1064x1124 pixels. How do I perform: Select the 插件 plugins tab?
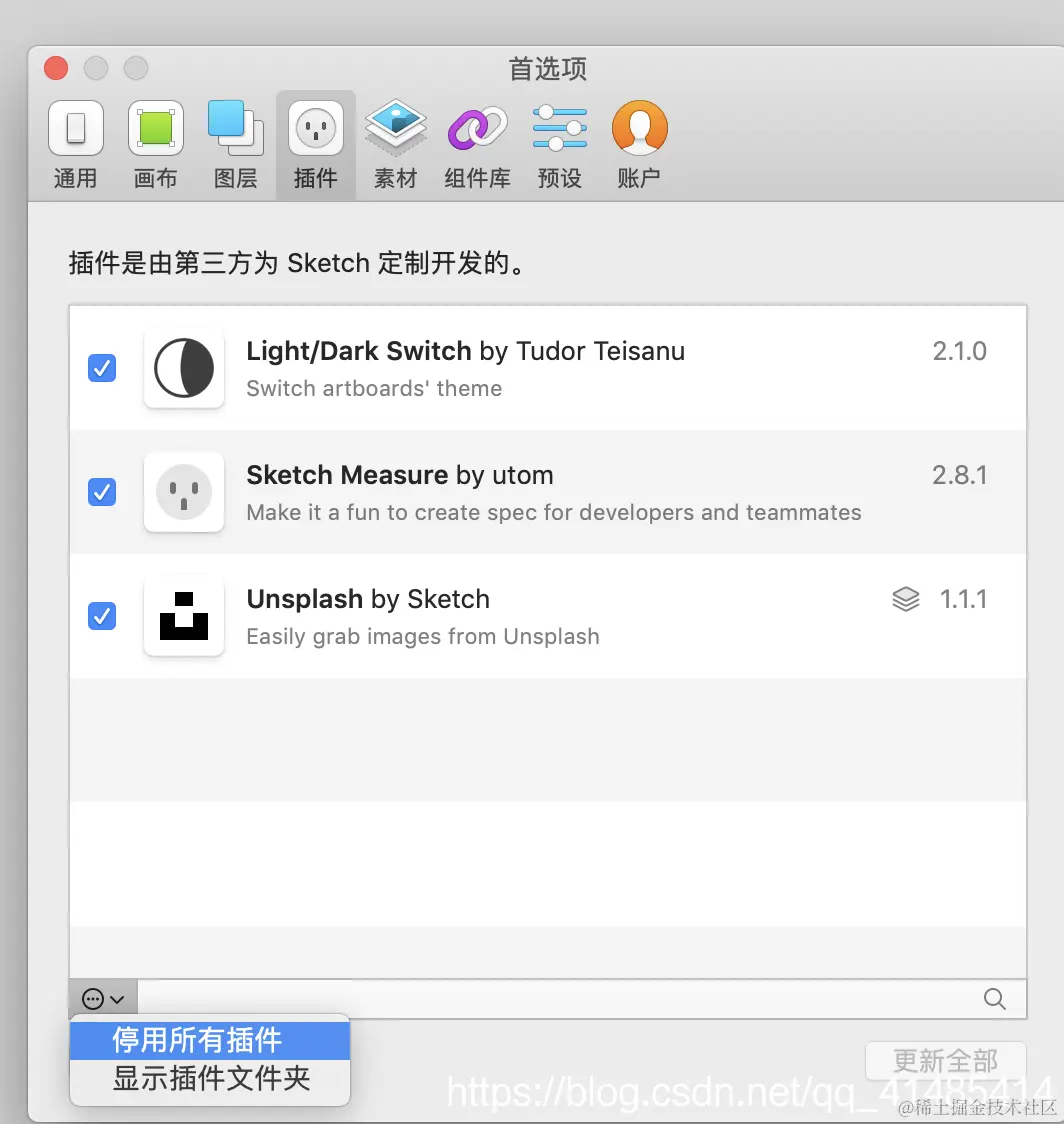[315, 146]
